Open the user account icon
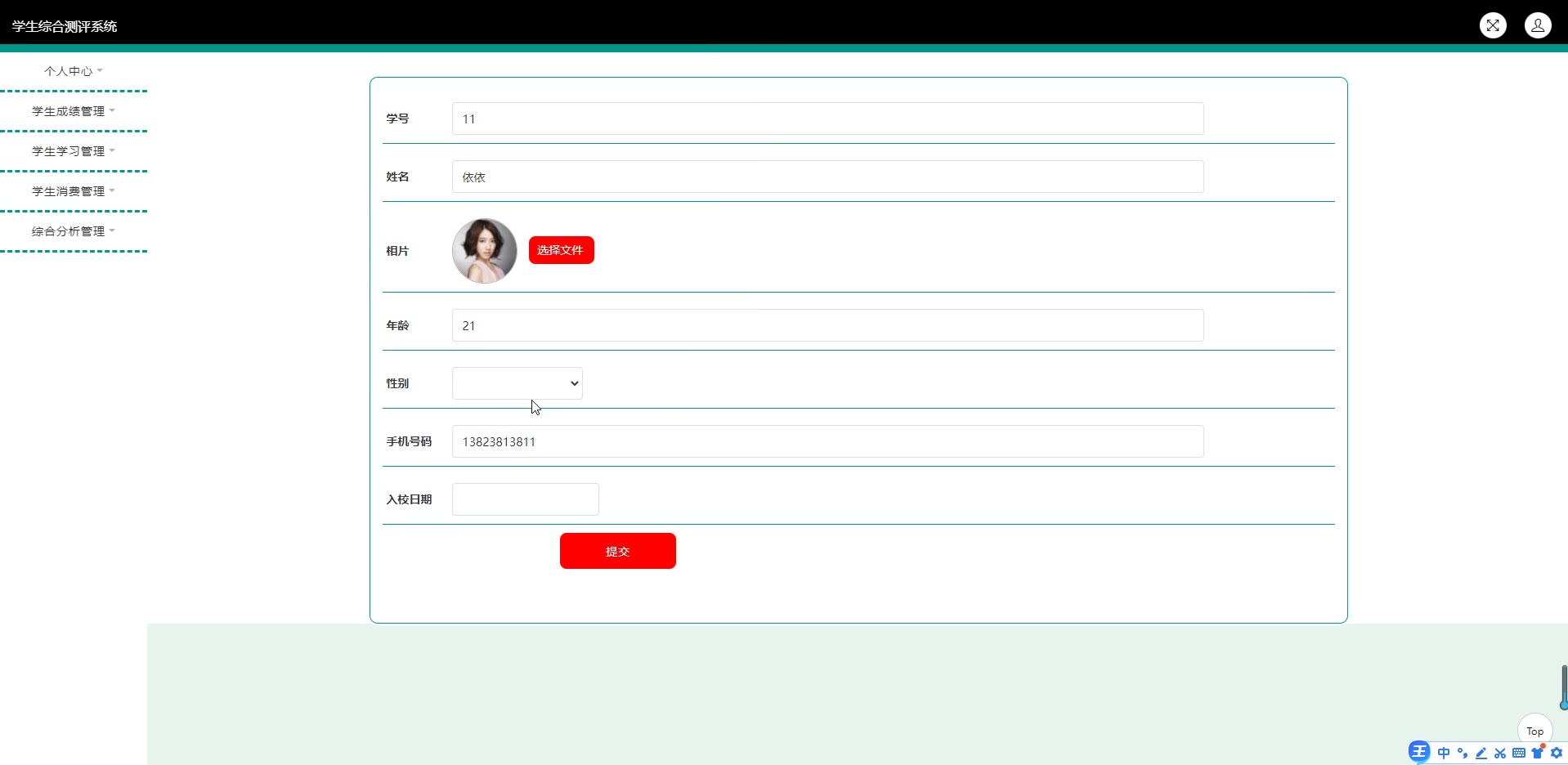1568x765 pixels. coord(1538,25)
